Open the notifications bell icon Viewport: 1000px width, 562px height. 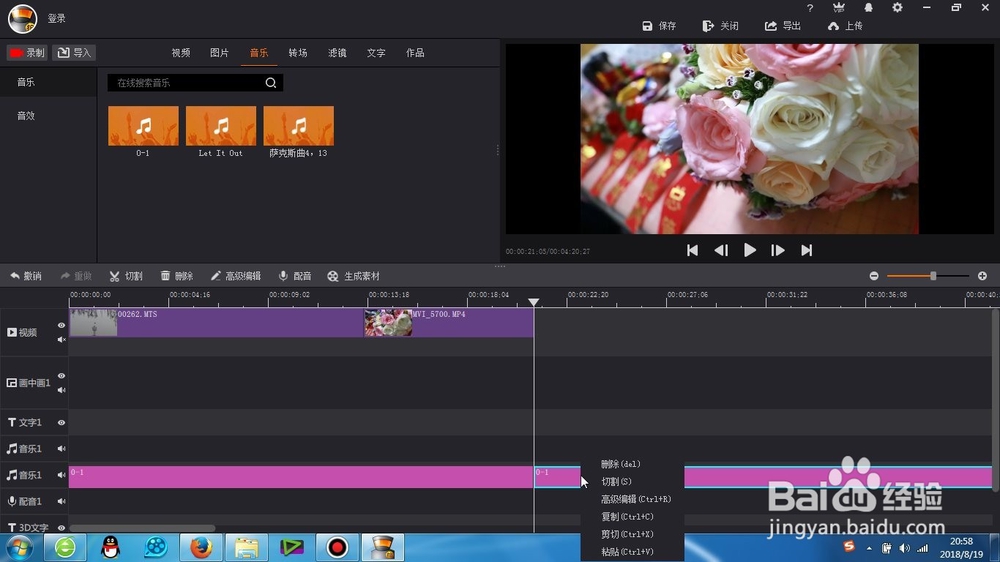coord(868,8)
